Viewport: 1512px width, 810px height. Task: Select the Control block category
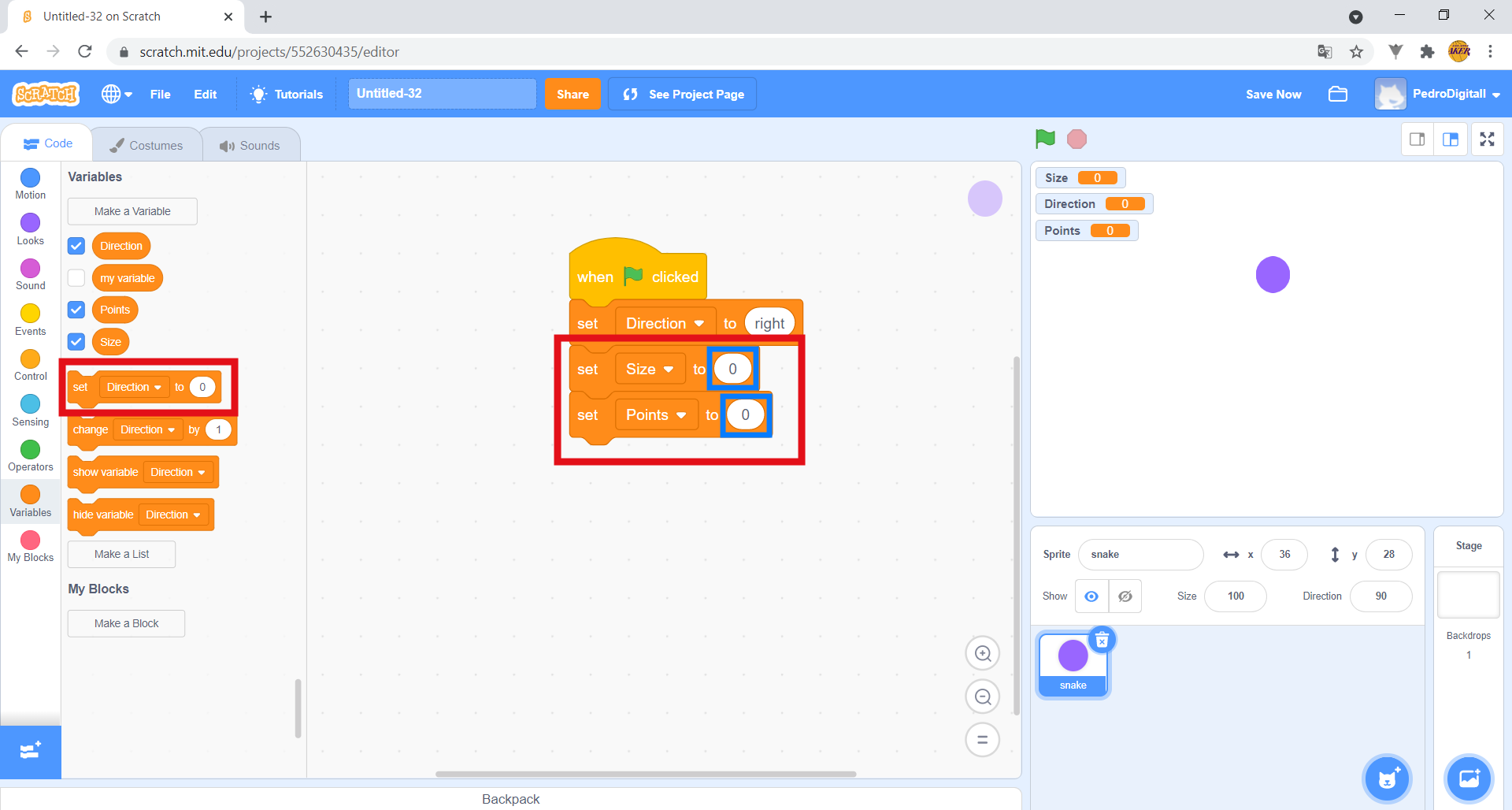pyautogui.click(x=30, y=366)
